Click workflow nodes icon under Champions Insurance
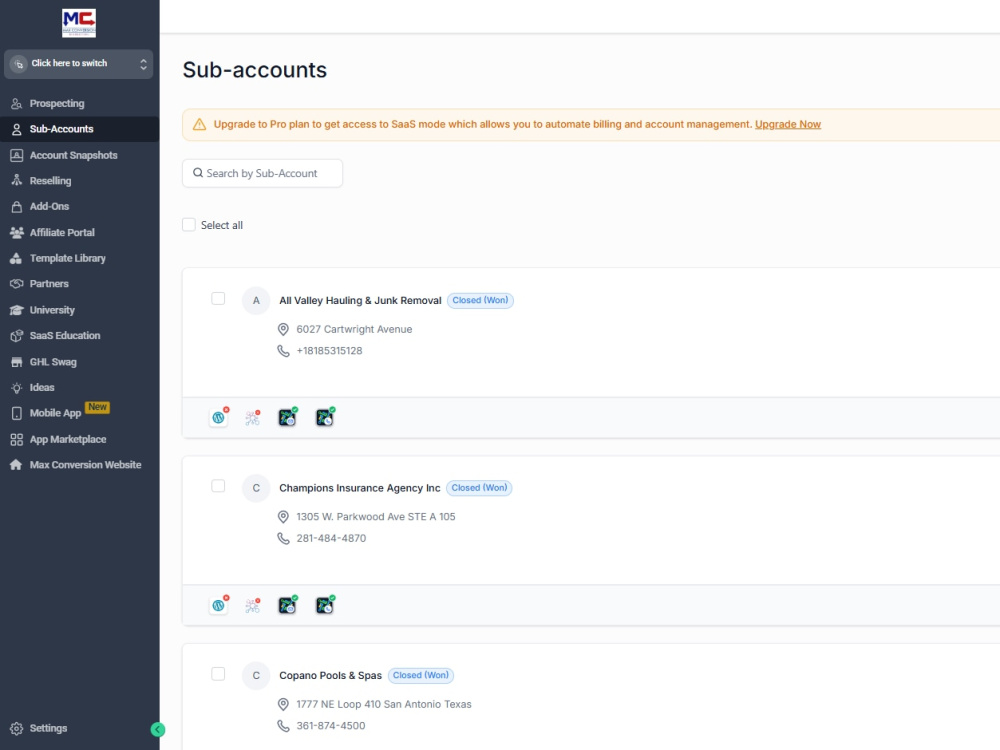 pos(253,605)
